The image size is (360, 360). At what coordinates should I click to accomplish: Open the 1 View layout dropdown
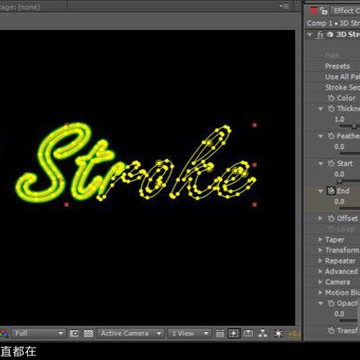click(x=189, y=333)
